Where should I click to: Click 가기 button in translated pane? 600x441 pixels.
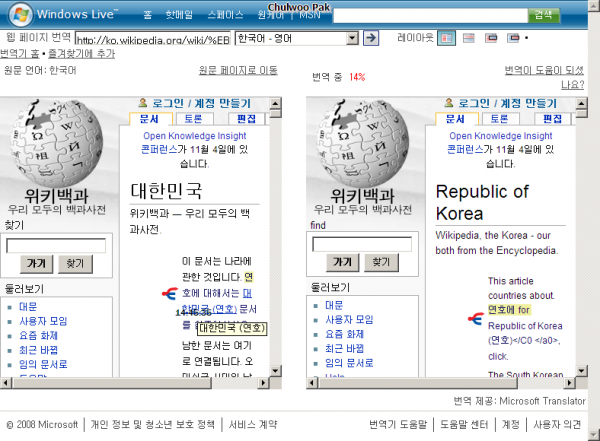coord(342,262)
